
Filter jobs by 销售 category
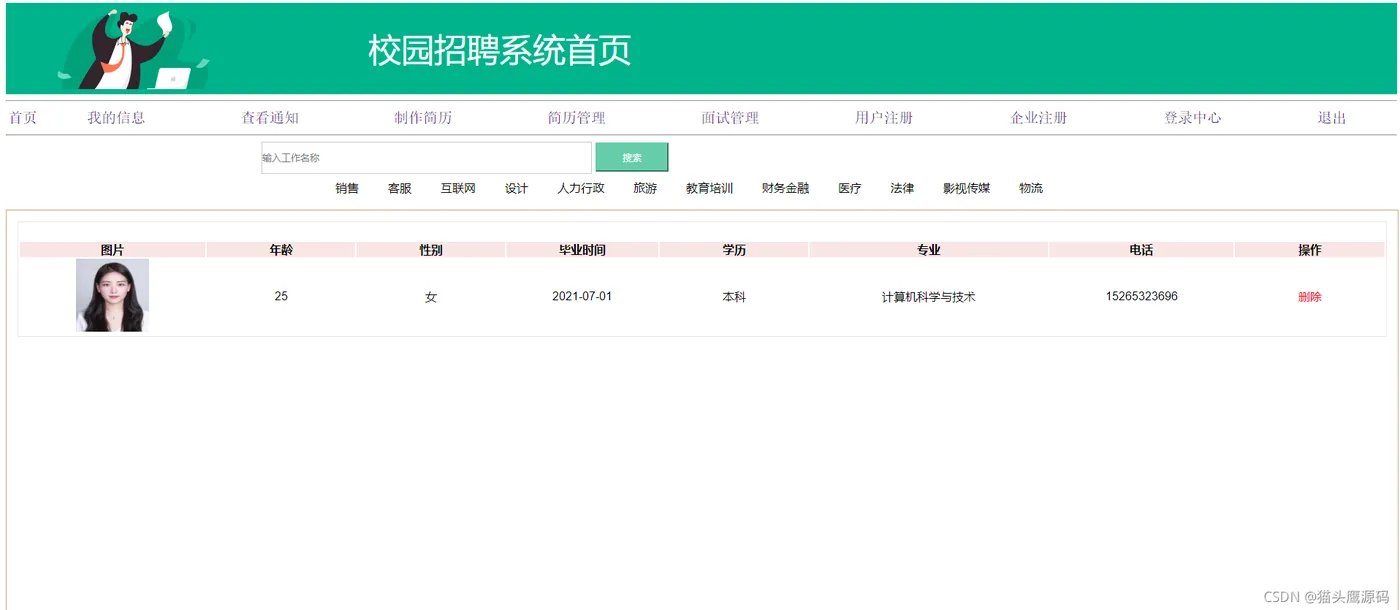(x=347, y=188)
